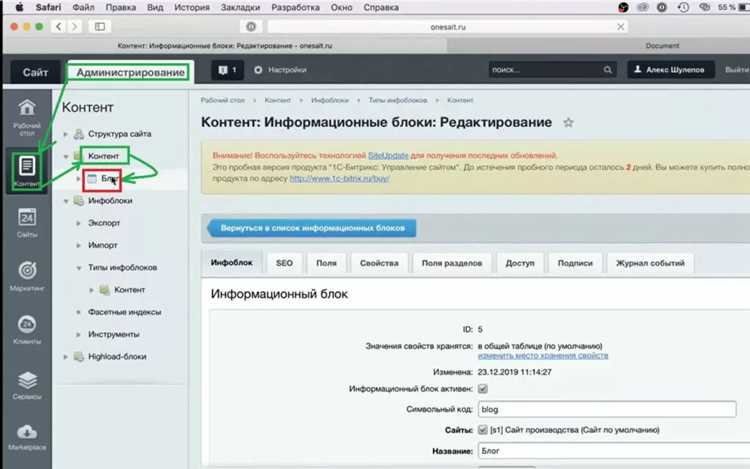Viewport: 750px width, 469px height.
Task: Select the Document browser tab
Action: point(598,46)
